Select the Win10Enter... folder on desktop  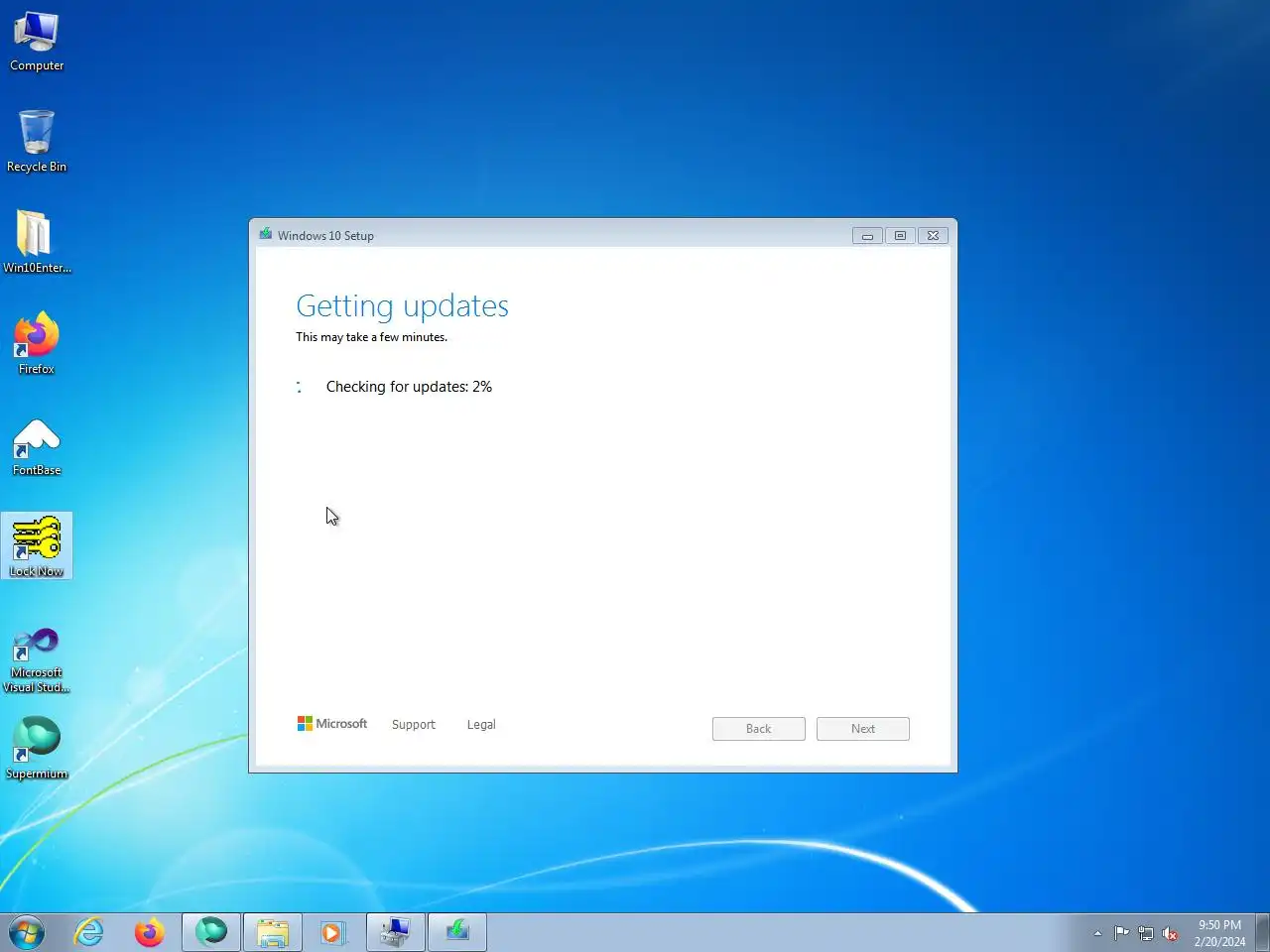click(37, 242)
